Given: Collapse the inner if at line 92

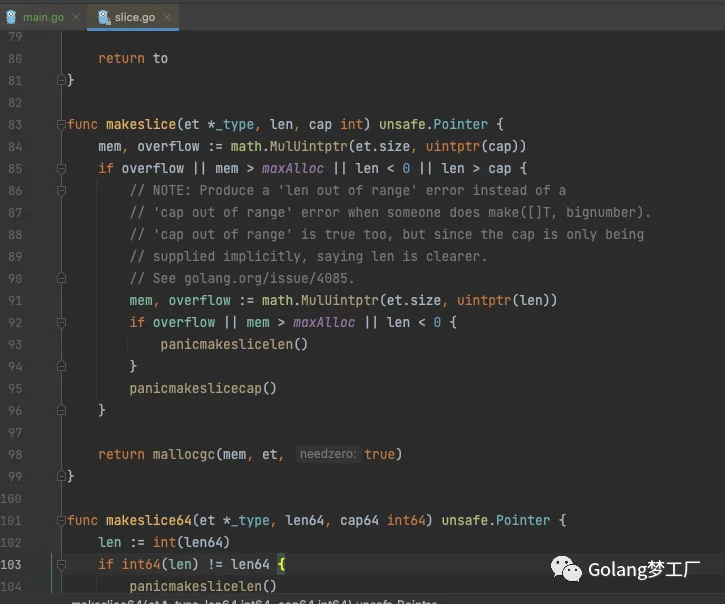Looking at the screenshot, I should 61,322.
